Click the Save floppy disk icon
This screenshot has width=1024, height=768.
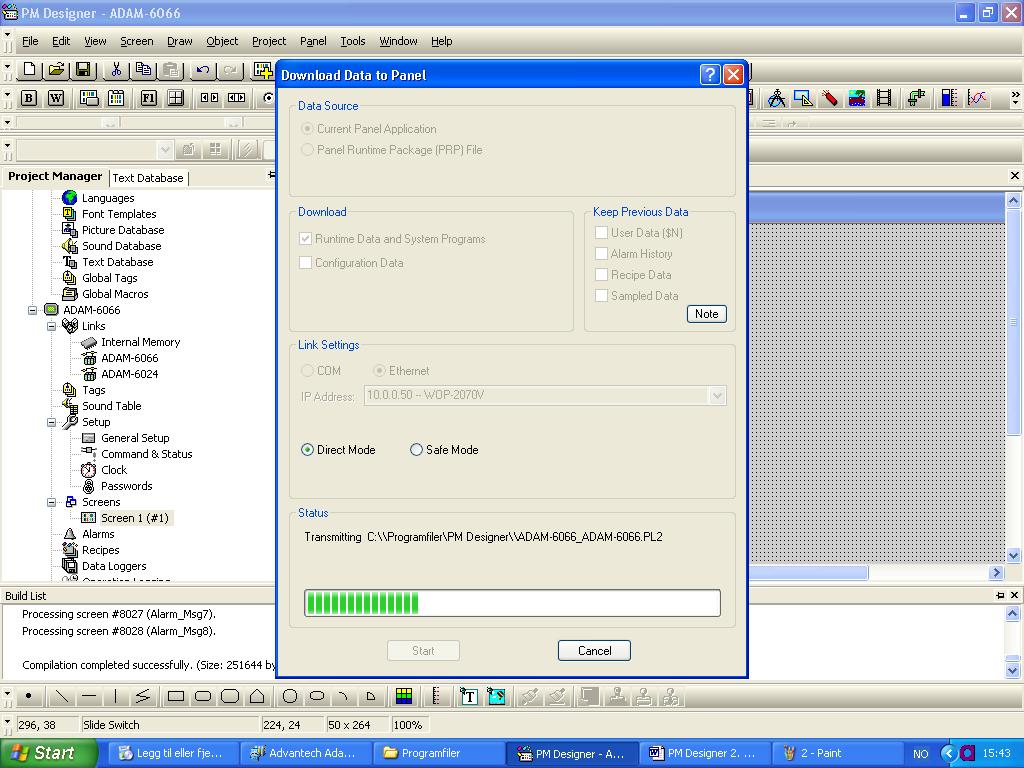[x=83, y=69]
